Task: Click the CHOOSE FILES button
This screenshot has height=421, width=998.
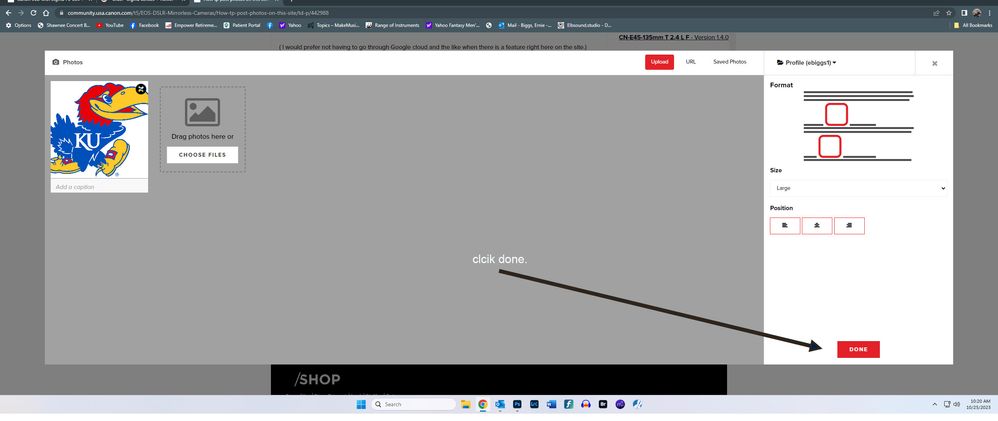Action: 202,155
